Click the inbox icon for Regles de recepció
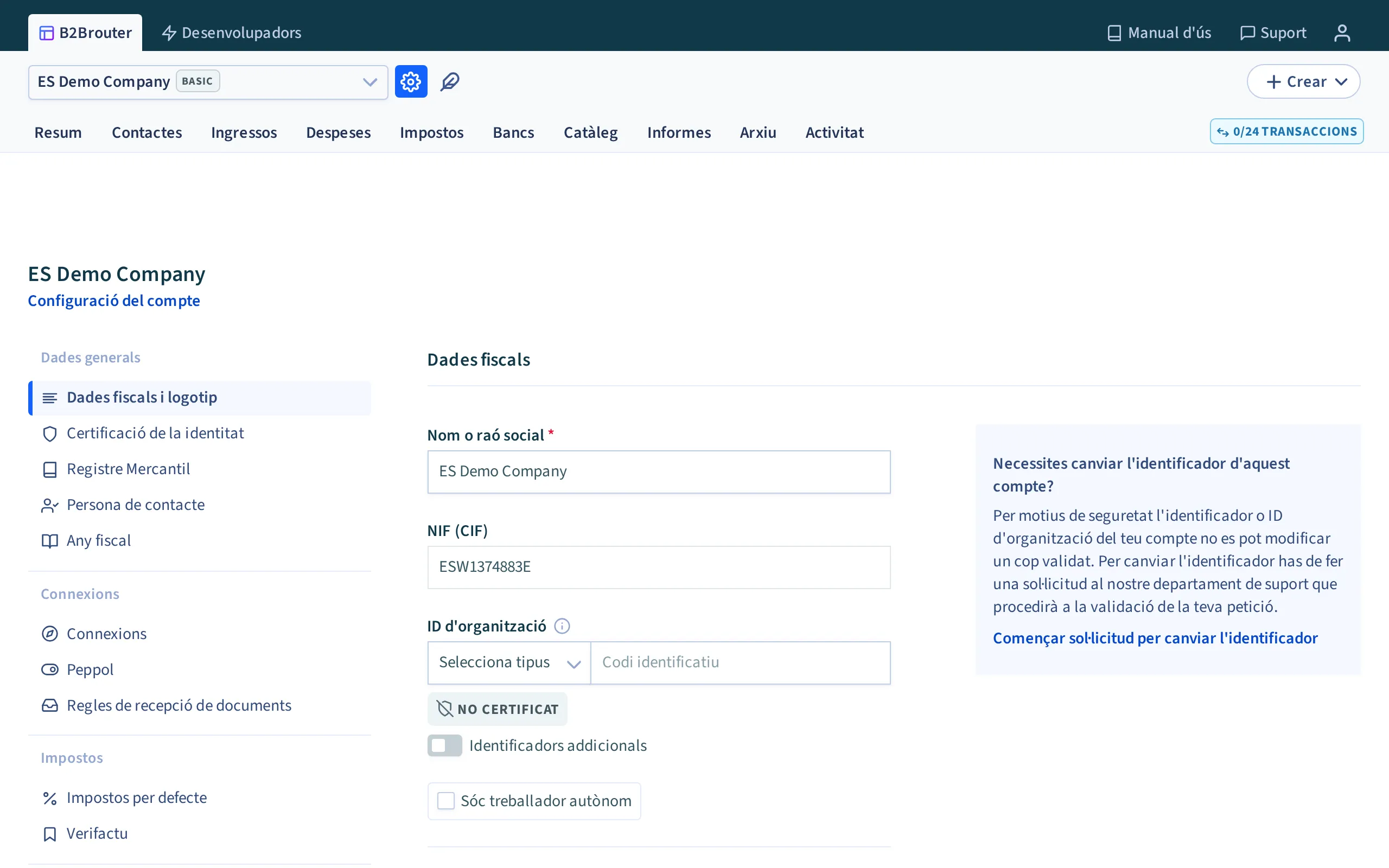The height and width of the screenshot is (868, 1389). pyautogui.click(x=50, y=706)
